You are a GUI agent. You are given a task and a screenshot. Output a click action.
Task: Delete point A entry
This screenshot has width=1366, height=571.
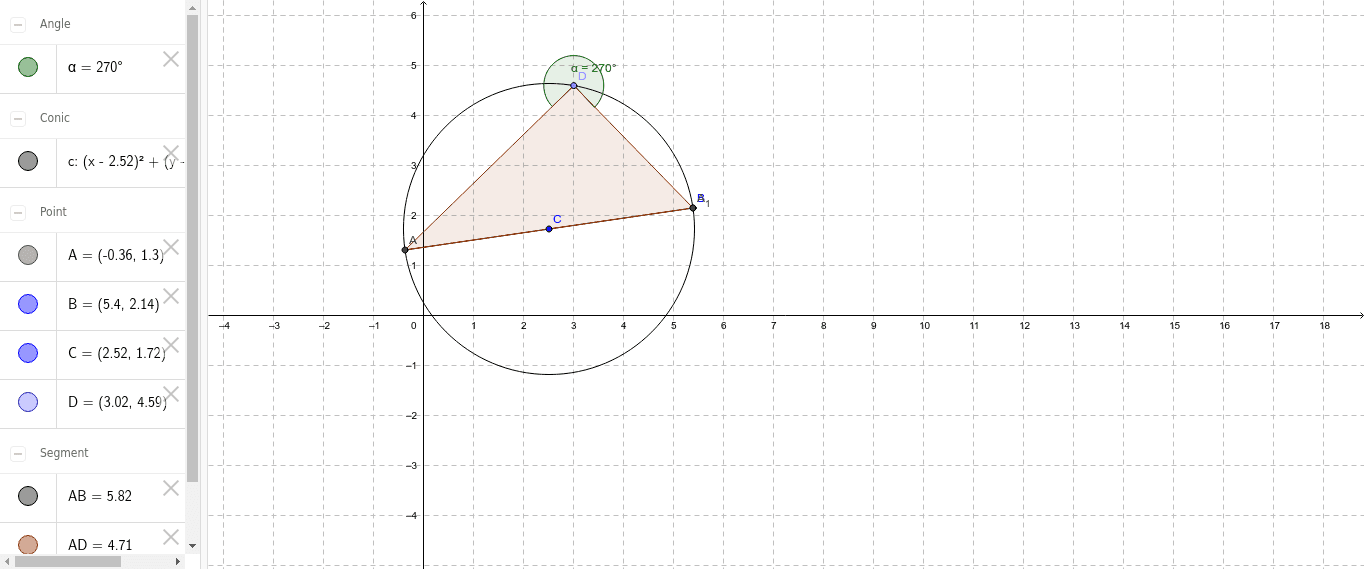(x=171, y=247)
